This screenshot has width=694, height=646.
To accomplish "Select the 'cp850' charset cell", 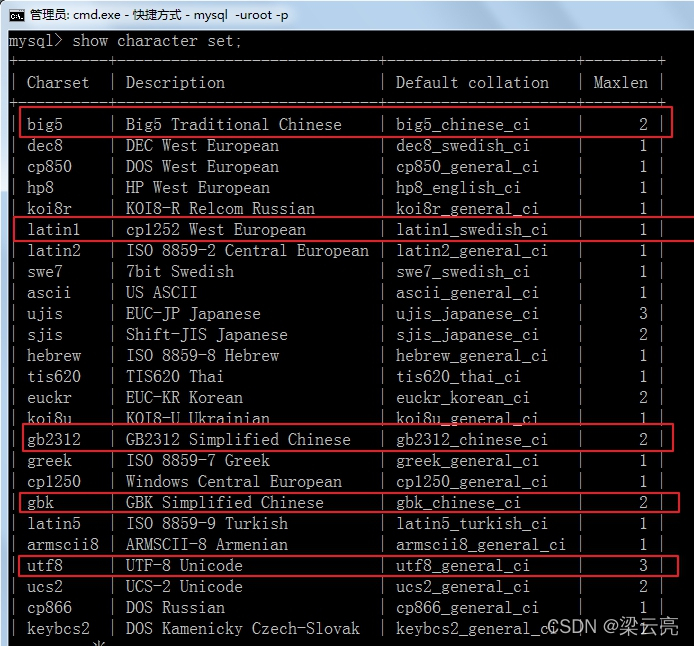I will click(49, 167).
